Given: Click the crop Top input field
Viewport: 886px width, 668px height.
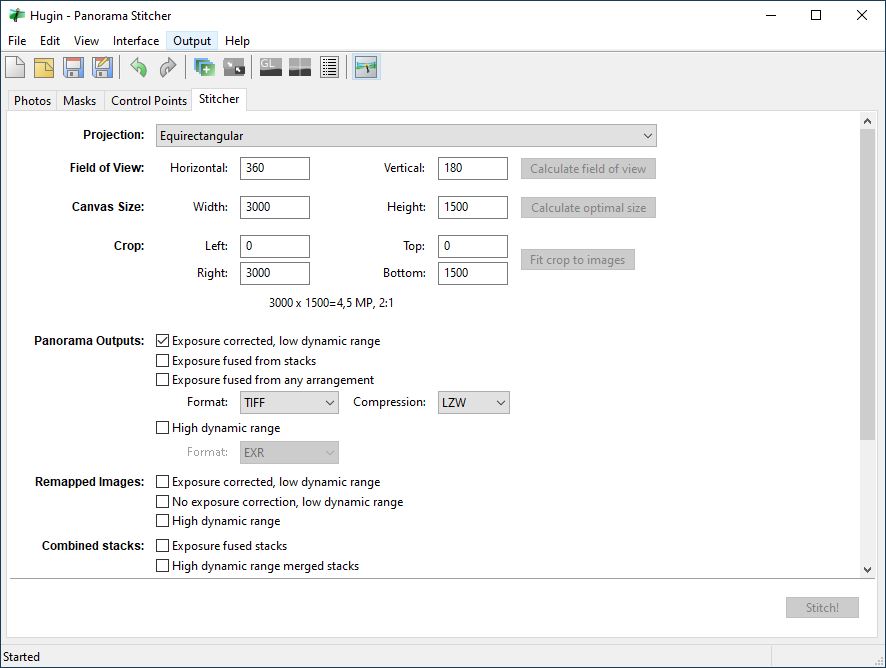Looking at the screenshot, I should pyautogui.click(x=472, y=246).
